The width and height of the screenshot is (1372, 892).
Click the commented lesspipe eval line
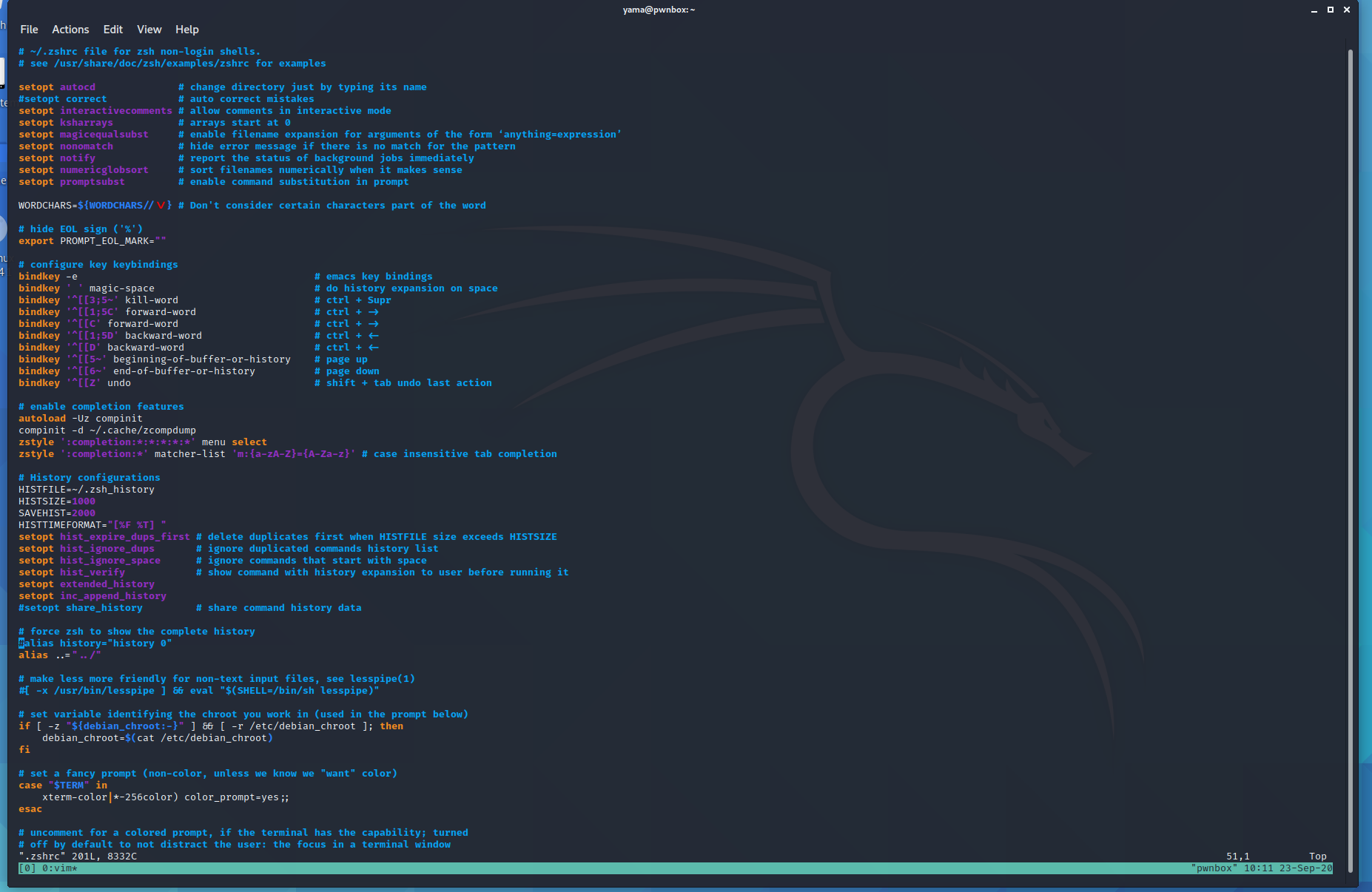tap(199, 691)
